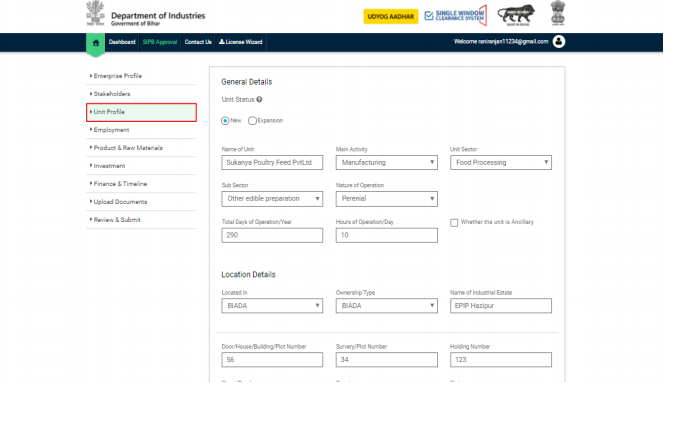Go to the License Wizard menu
This screenshot has width=674, height=432.
click(241, 42)
